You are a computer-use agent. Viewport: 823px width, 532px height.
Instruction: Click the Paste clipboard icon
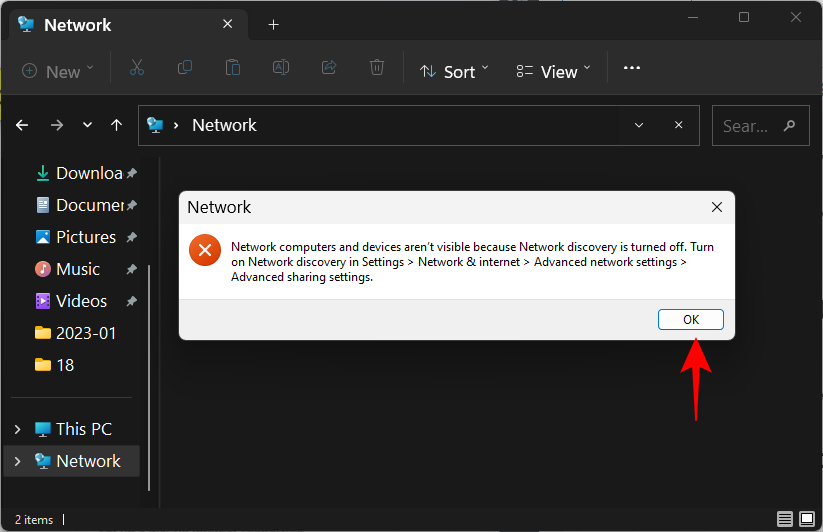coord(233,68)
